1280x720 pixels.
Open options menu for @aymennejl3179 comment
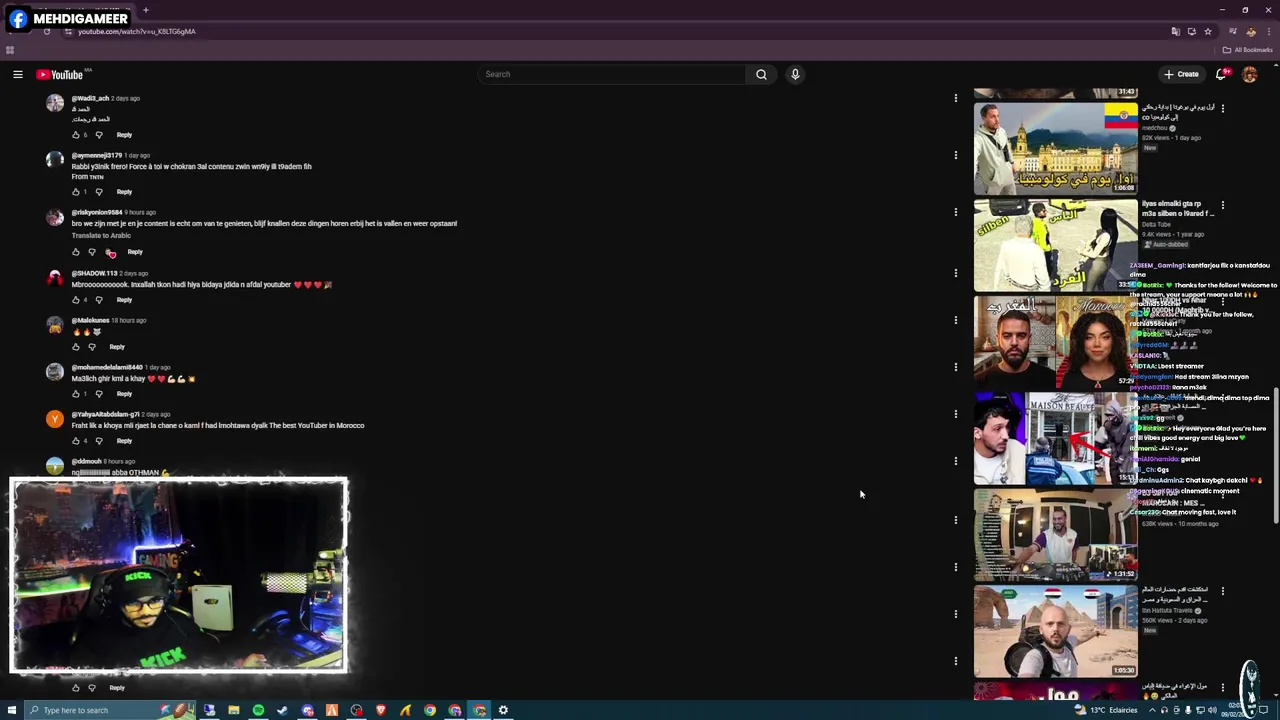(955, 155)
